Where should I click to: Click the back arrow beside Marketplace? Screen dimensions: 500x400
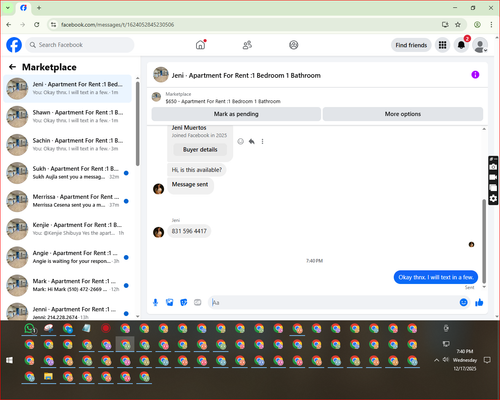pyautogui.click(x=12, y=67)
